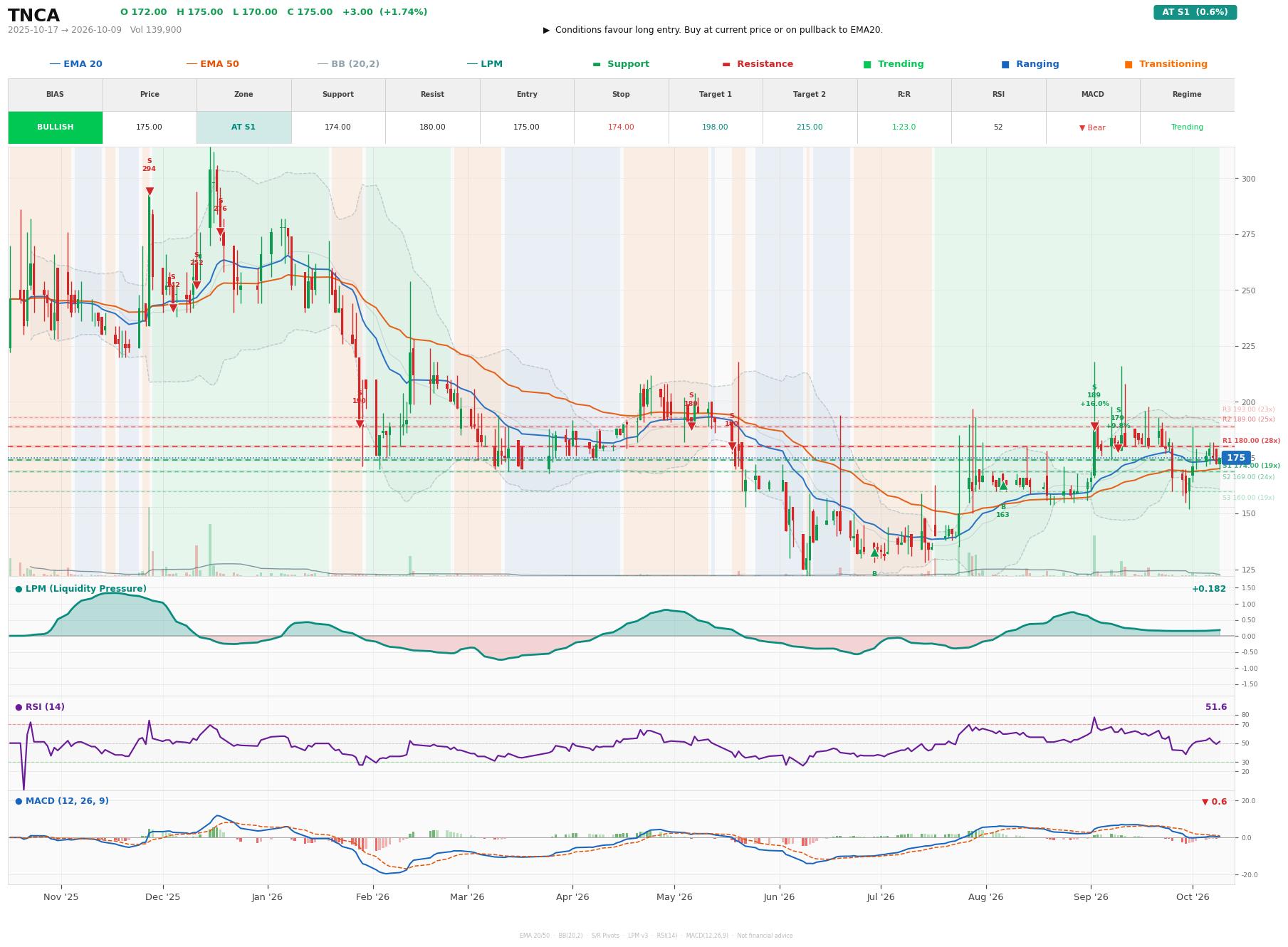Click the sell marker showing 179 +9.8%
Viewport: 1288px width, 947px height.
(x=1118, y=448)
